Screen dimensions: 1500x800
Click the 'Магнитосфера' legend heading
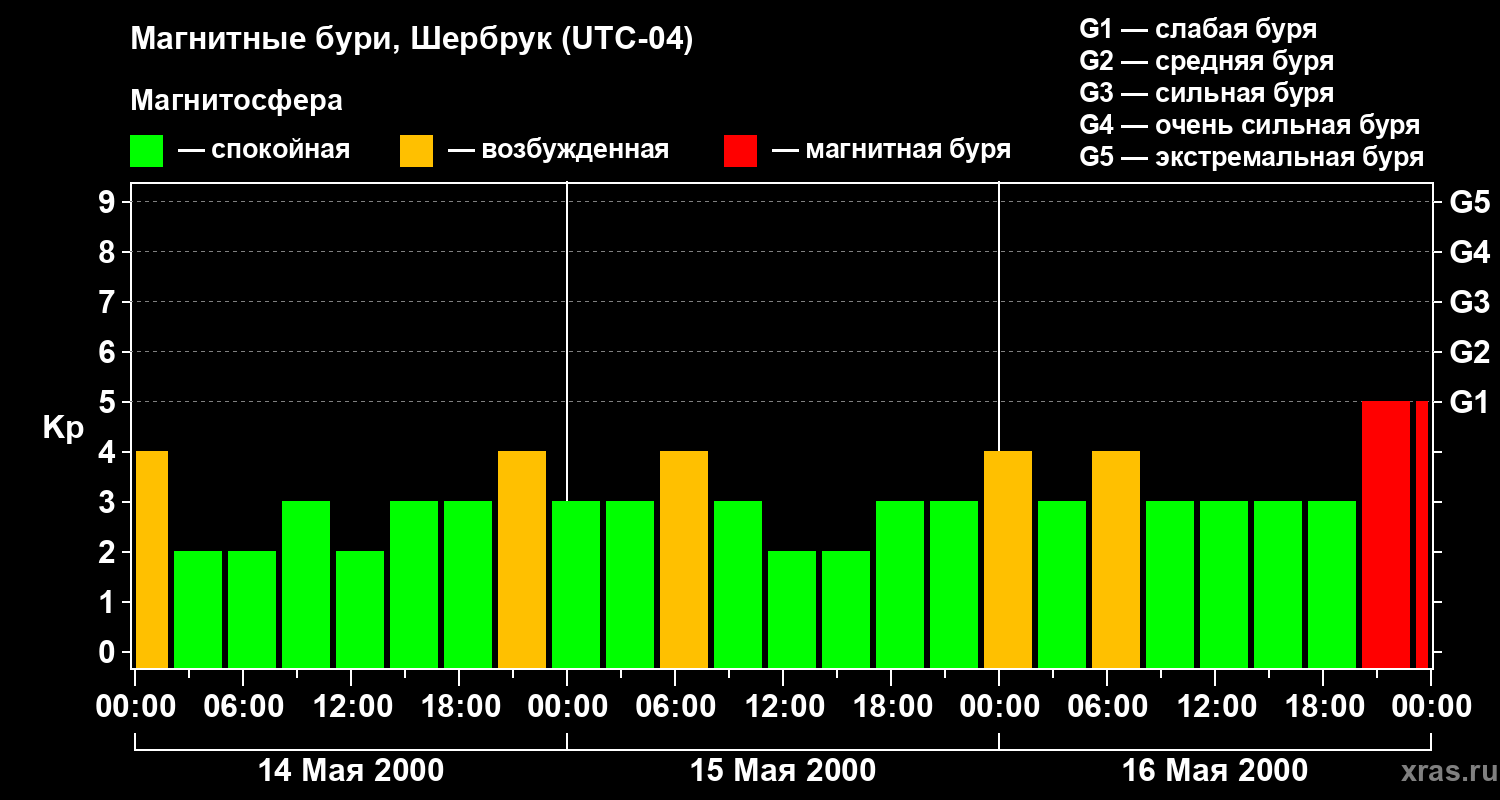coord(237,101)
